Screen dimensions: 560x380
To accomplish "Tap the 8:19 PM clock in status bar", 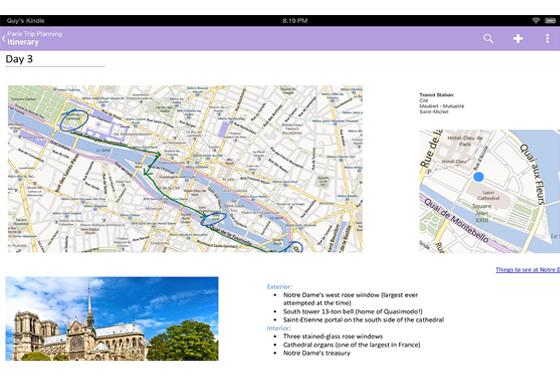I will 295,21.
